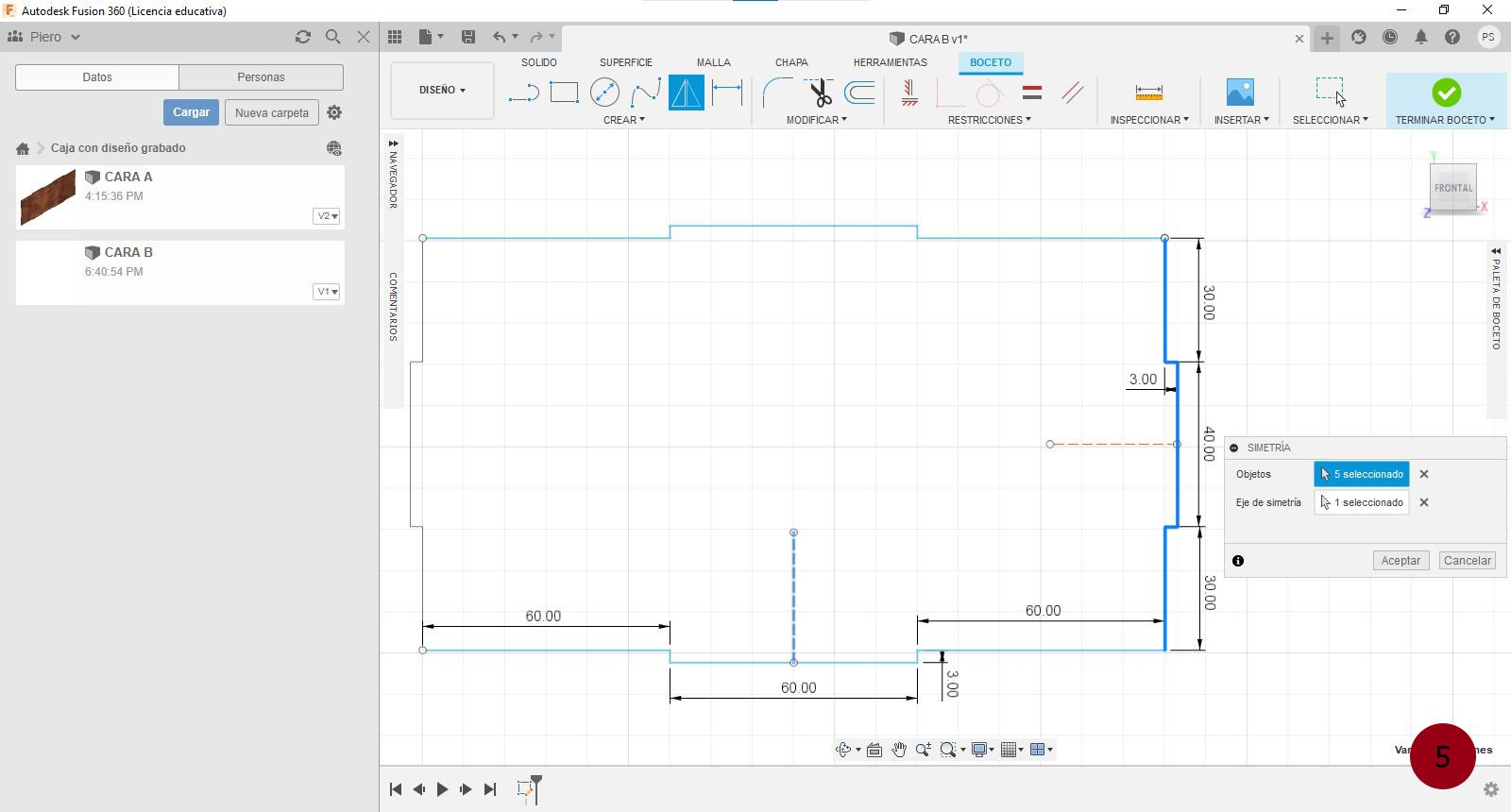Open the CARA A V2 version dropdown
This screenshot has height=812, width=1511.
(x=327, y=216)
